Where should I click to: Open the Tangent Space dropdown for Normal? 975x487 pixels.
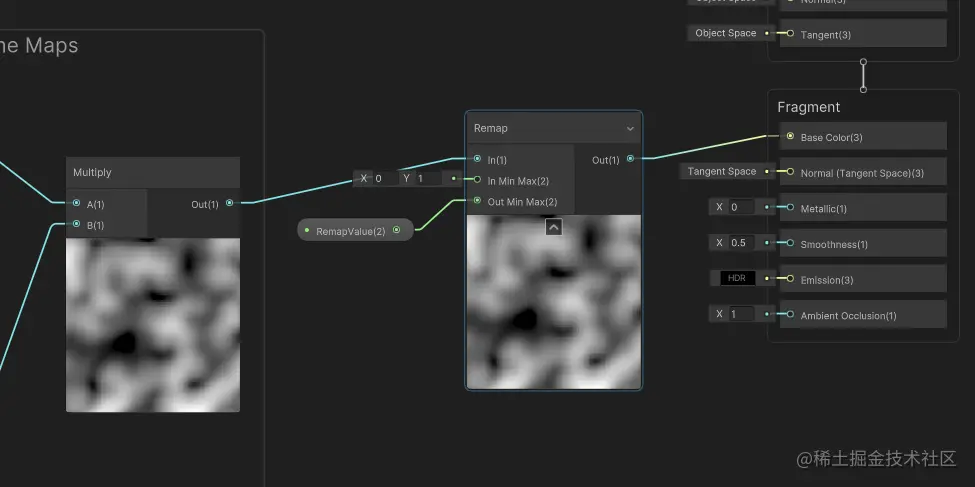click(721, 171)
